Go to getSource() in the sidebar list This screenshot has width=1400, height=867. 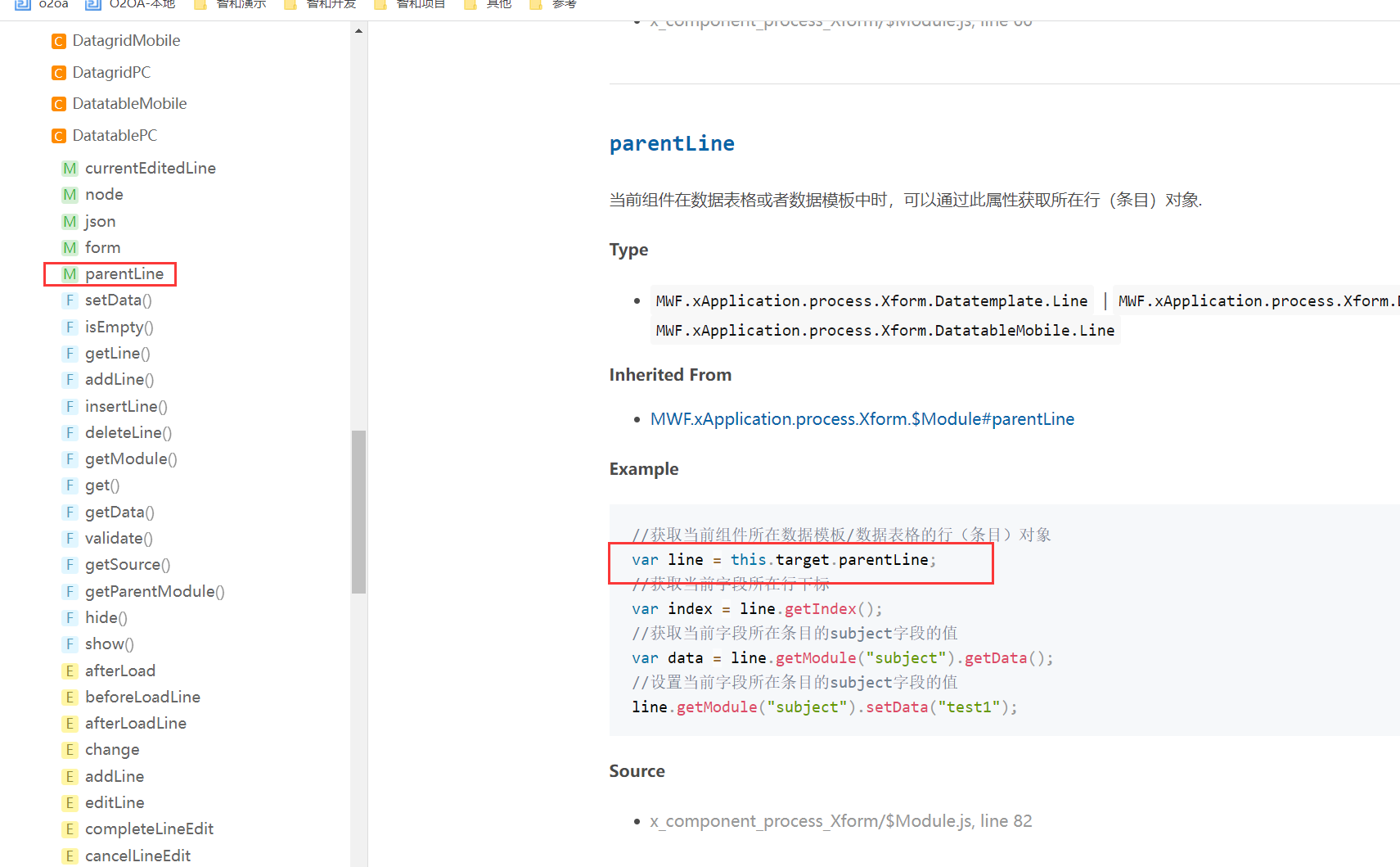coord(128,565)
